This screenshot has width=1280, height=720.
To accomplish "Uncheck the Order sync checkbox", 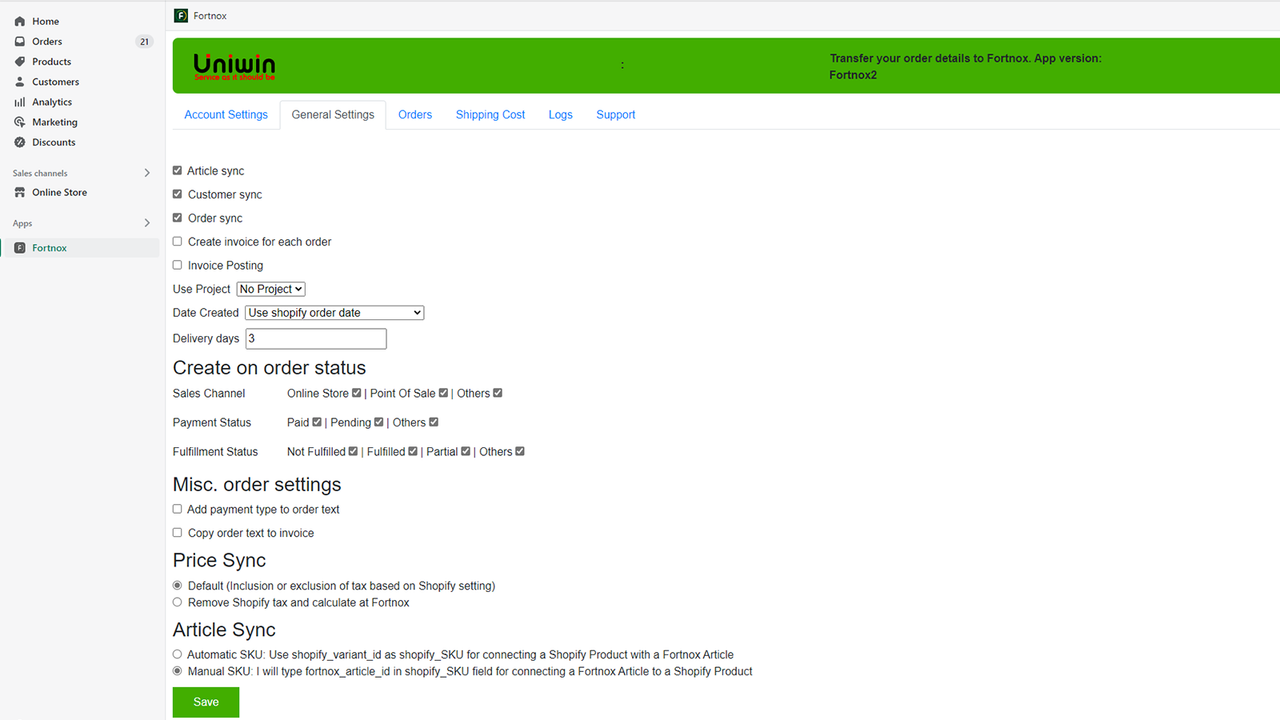I will point(177,217).
